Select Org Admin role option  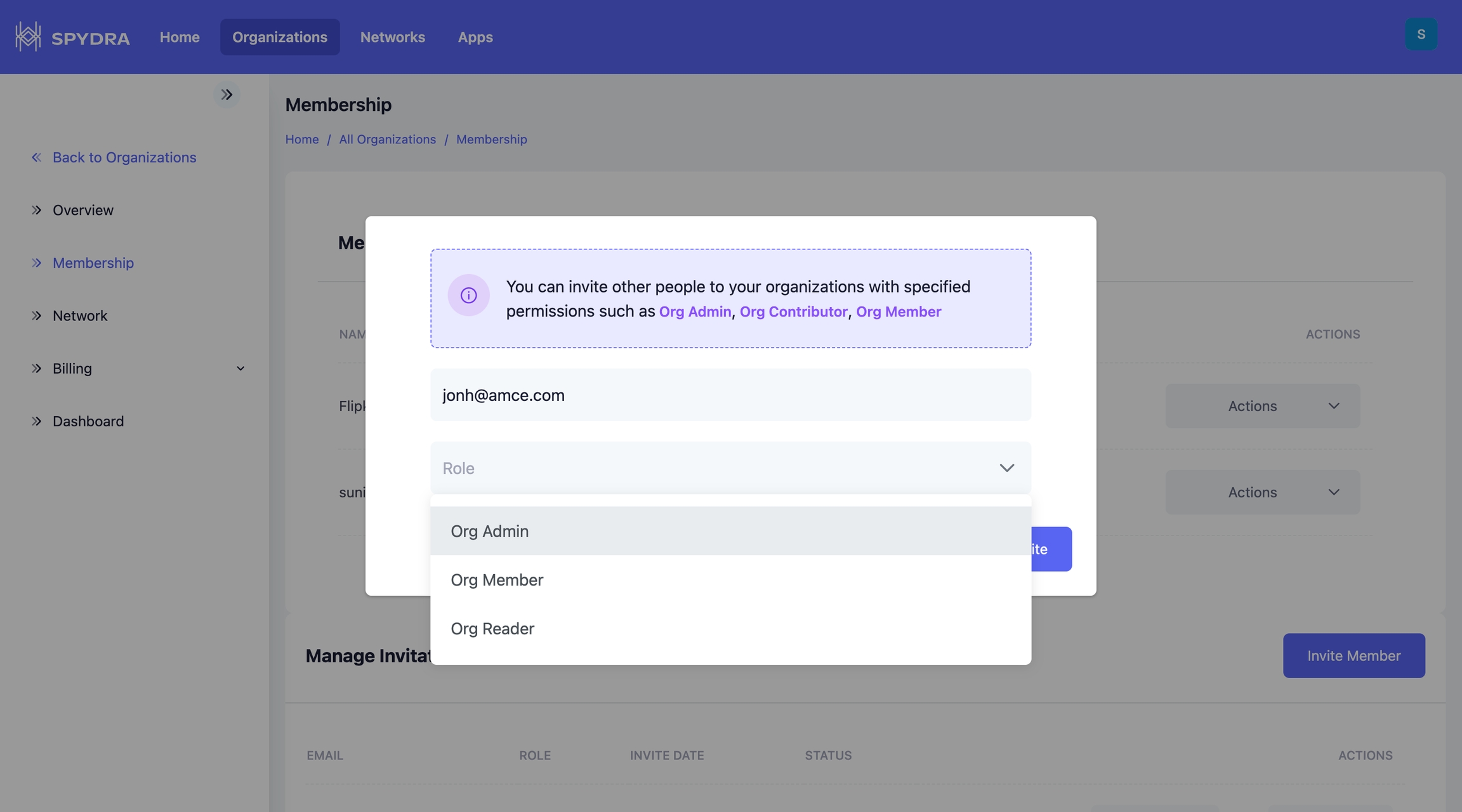click(489, 531)
